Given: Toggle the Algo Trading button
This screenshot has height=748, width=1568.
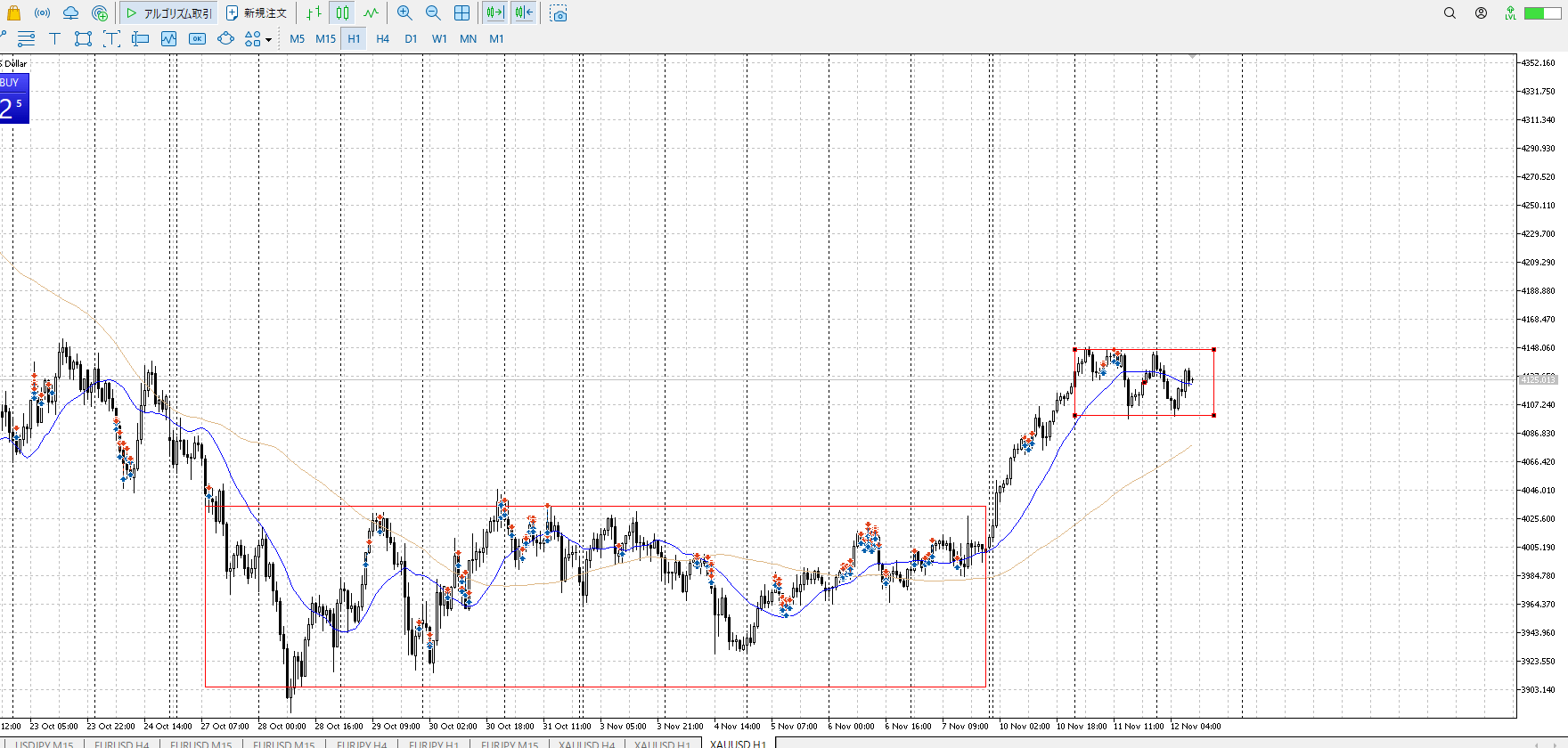Looking at the screenshot, I should [168, 13].
